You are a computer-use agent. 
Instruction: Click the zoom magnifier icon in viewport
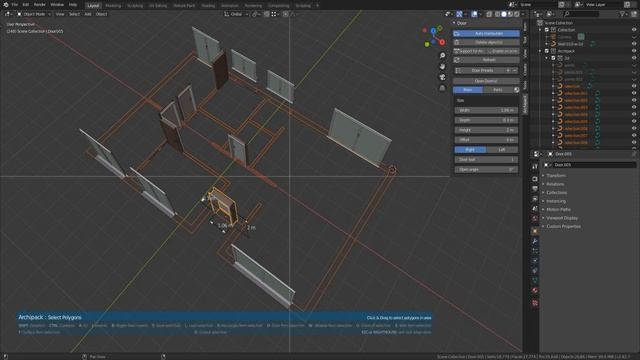click(x=442, y=56)
